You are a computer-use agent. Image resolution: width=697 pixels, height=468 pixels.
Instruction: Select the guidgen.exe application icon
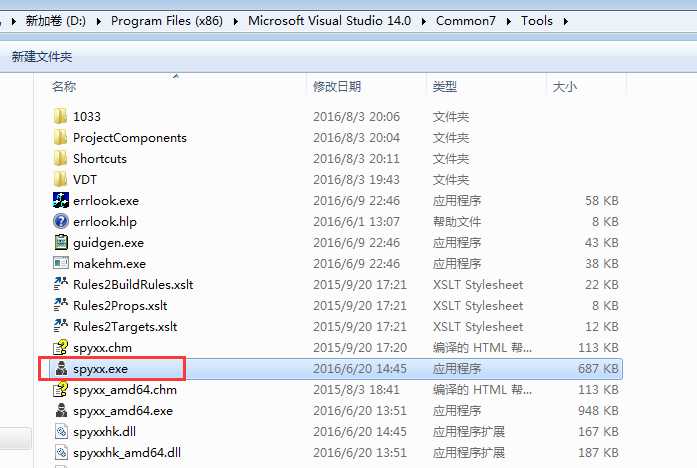pos(60,242)
